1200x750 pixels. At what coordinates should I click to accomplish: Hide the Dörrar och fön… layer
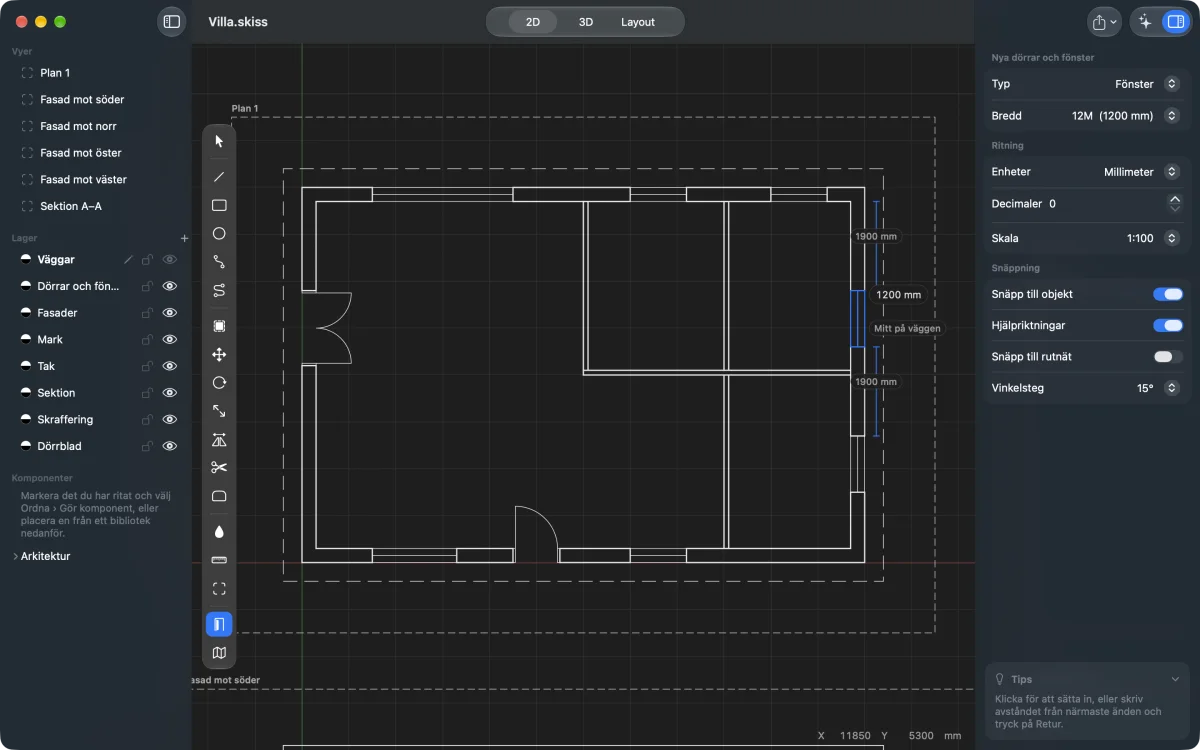click(170, 286)
